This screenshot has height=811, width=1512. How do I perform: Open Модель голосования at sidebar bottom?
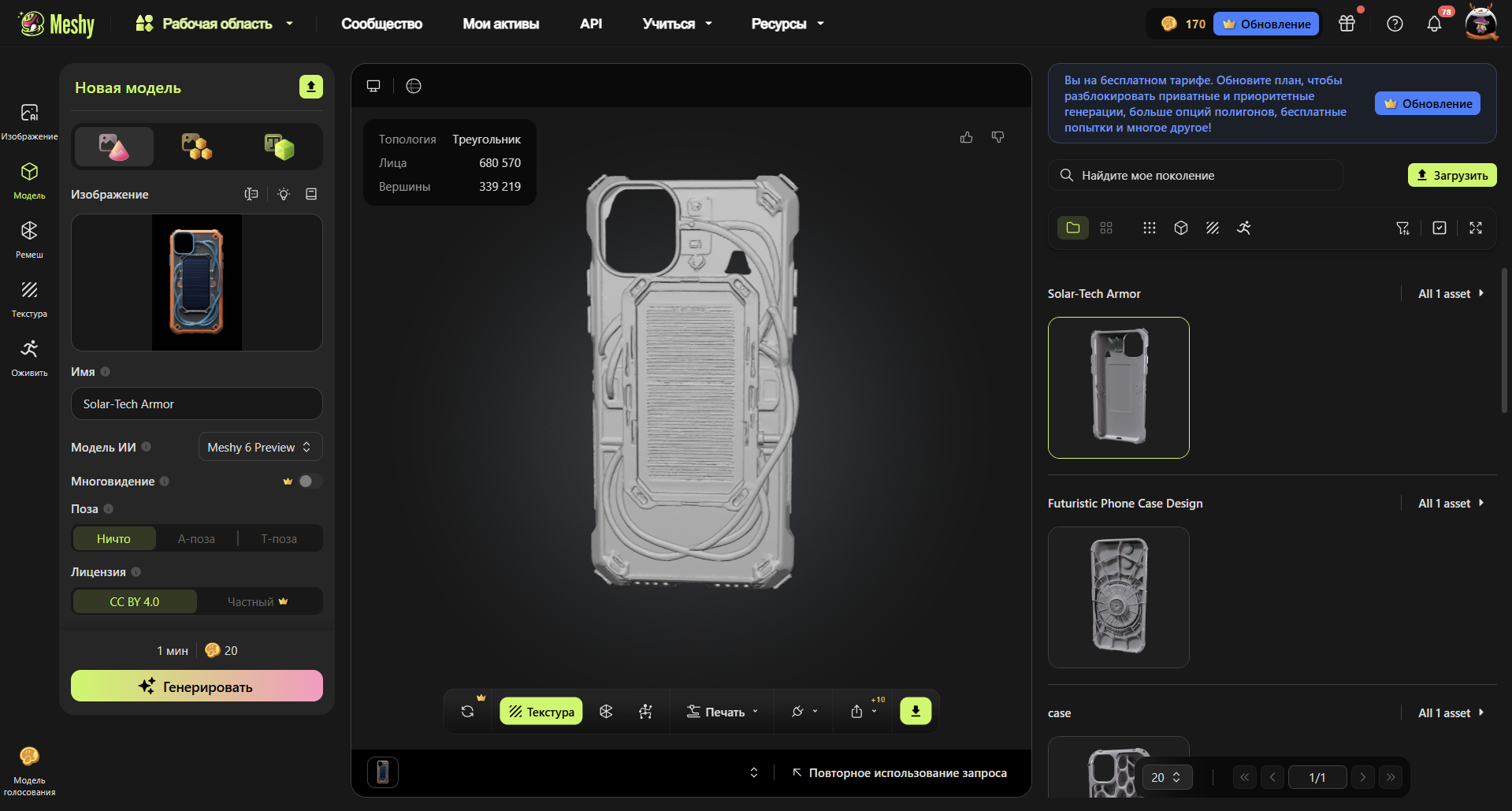pos(29,772)
